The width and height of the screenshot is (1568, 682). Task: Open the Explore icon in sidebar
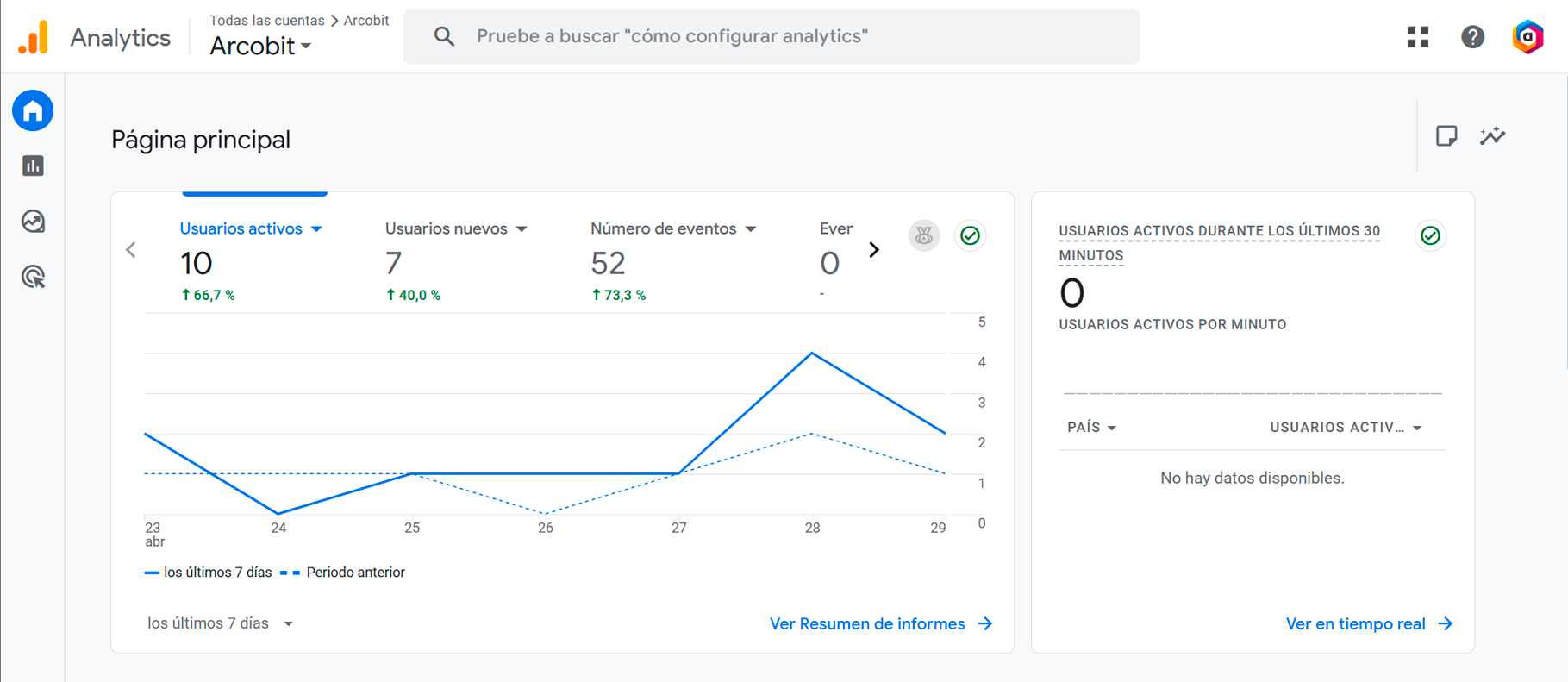point(33,222)
